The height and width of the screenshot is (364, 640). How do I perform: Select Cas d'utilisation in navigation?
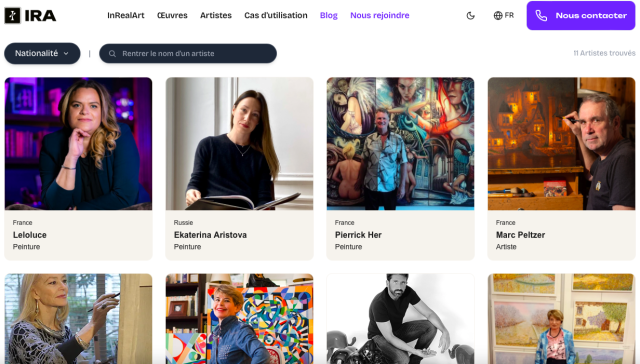[x=276, y=16]
